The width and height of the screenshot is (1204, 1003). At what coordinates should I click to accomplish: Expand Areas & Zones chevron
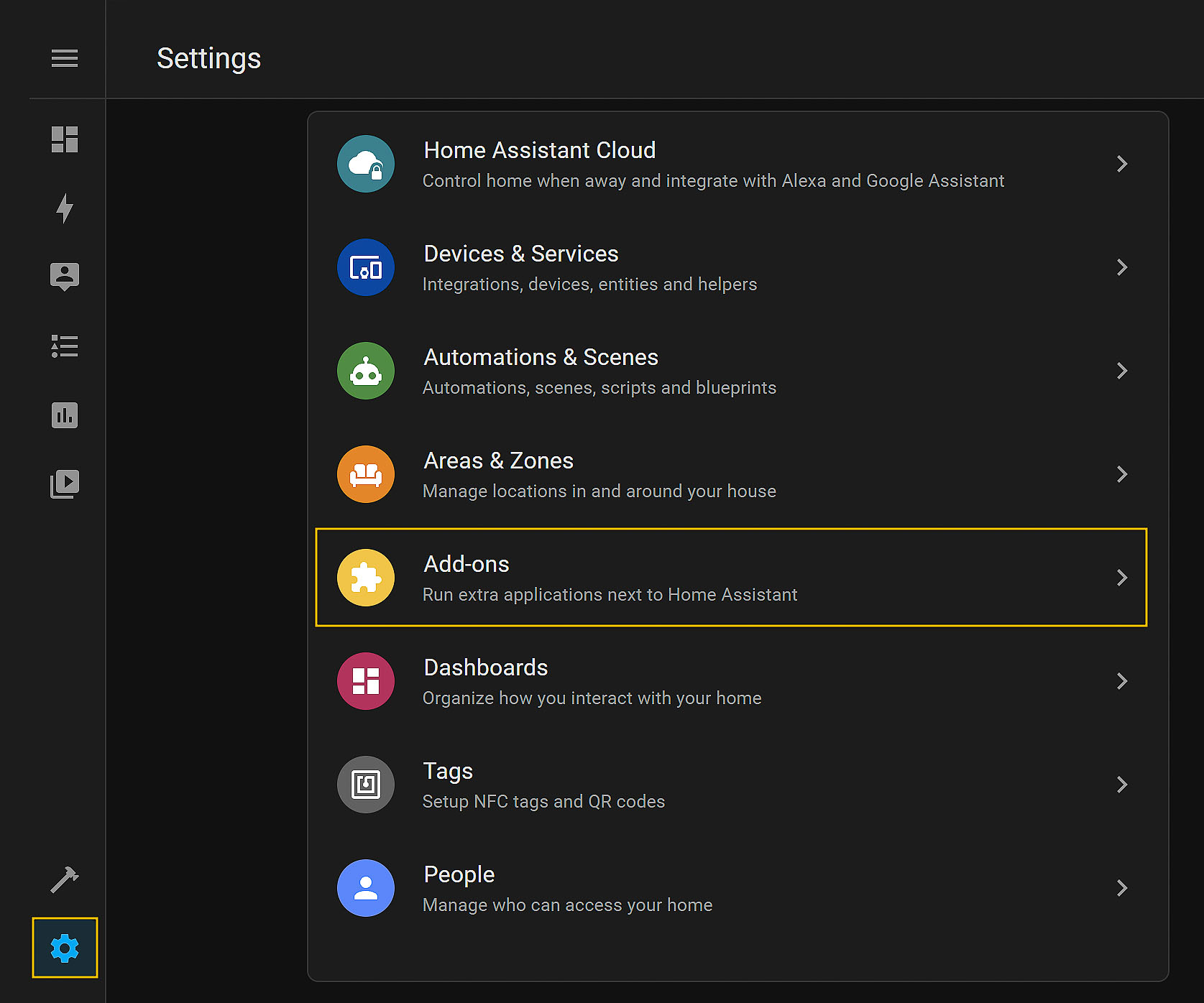click(1122, 474)
